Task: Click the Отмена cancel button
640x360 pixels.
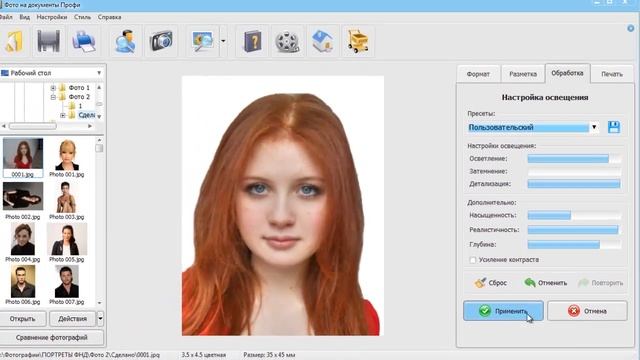Action: (587, 311)
